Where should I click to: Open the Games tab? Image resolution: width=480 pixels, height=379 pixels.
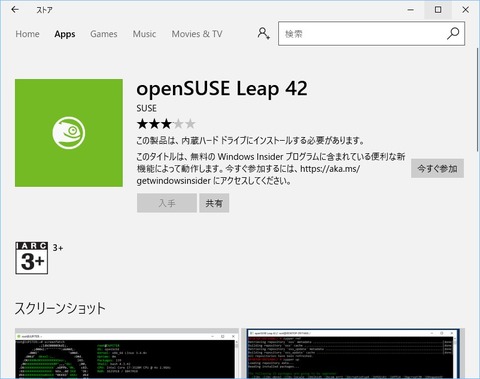click(x=104, y=34)
